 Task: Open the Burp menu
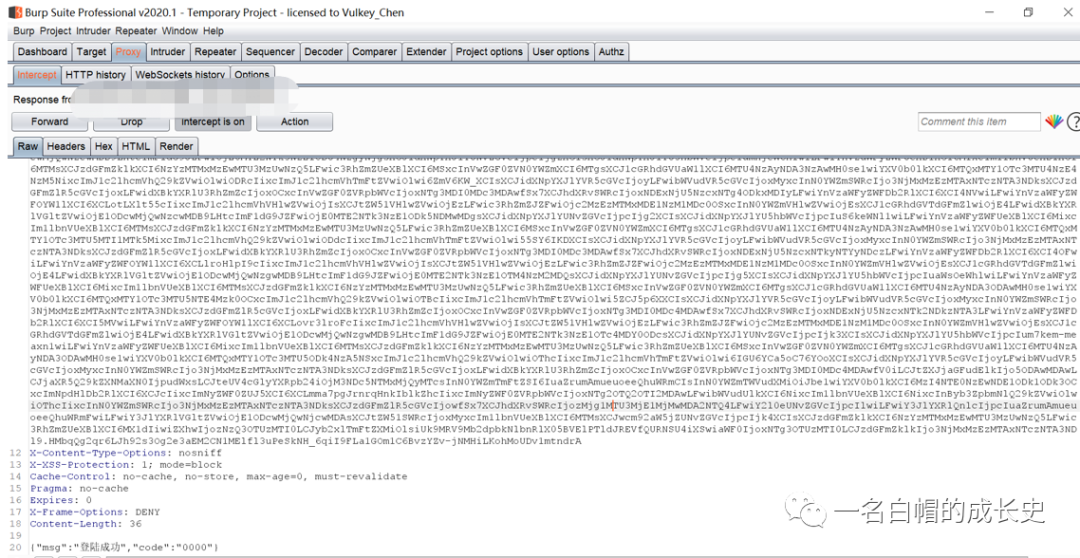click(x=23, y=31)
